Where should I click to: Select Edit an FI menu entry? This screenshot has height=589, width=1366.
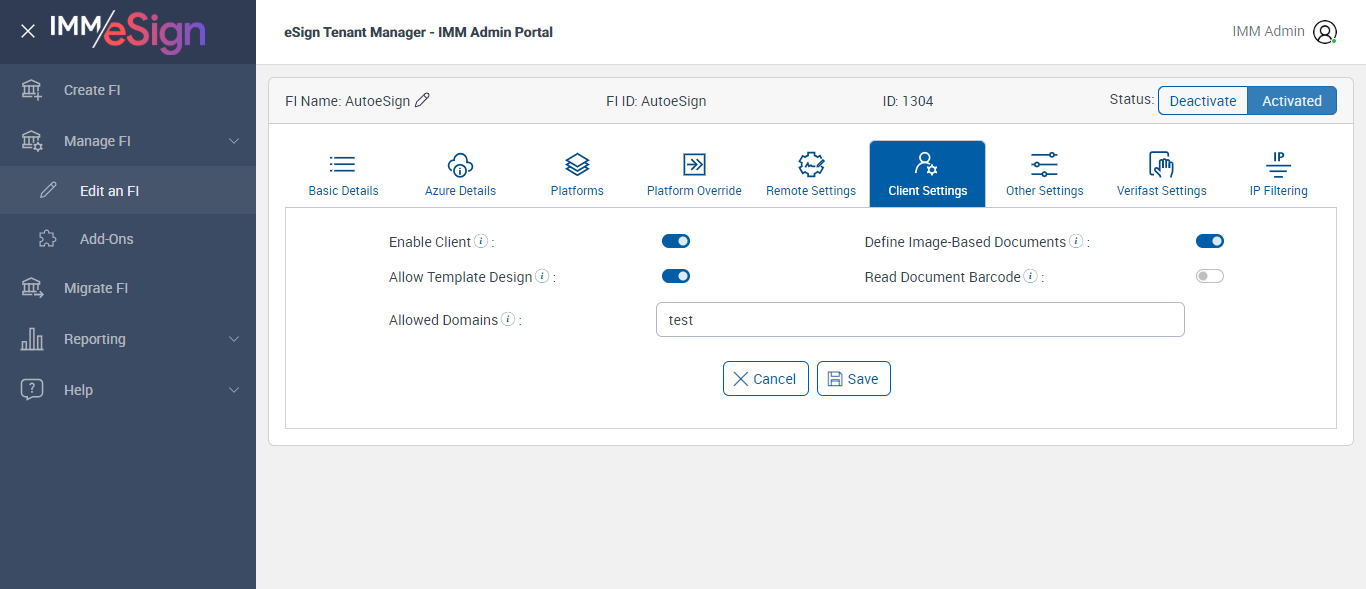tap(128, 190)
